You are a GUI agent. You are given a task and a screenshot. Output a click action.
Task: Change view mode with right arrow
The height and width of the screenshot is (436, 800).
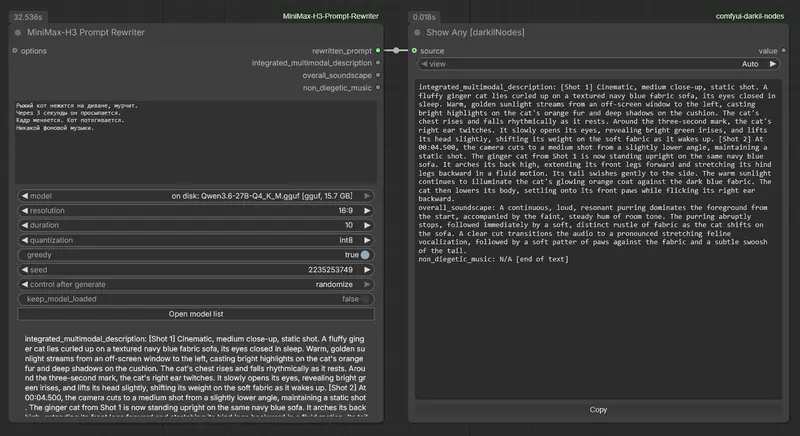[772, 64]
